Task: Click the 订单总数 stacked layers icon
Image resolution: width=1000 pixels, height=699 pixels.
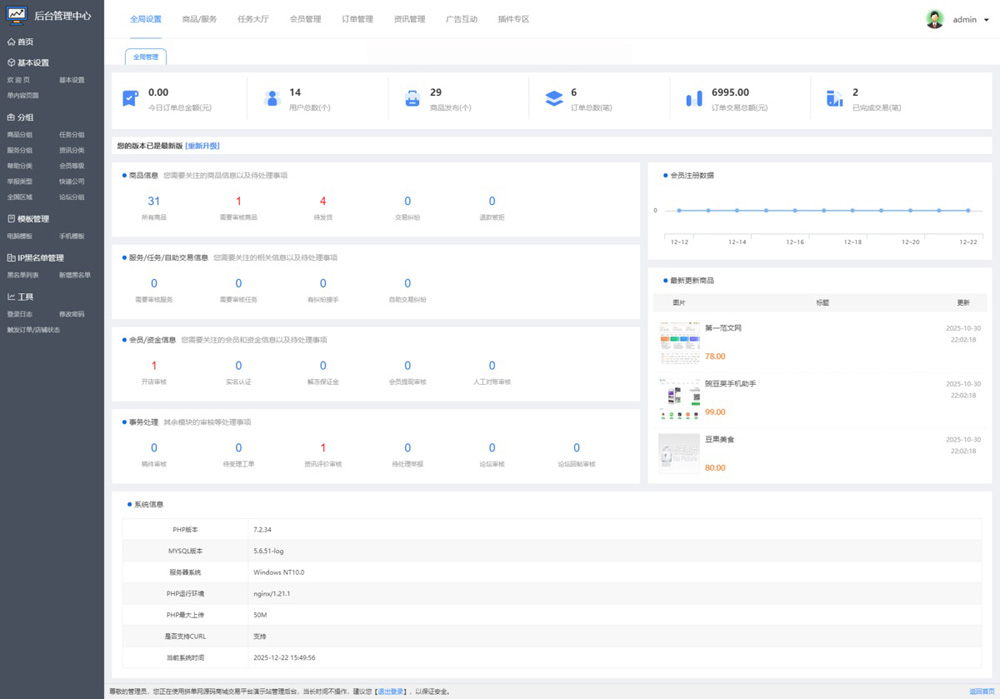Action: (x=553, y=98)
